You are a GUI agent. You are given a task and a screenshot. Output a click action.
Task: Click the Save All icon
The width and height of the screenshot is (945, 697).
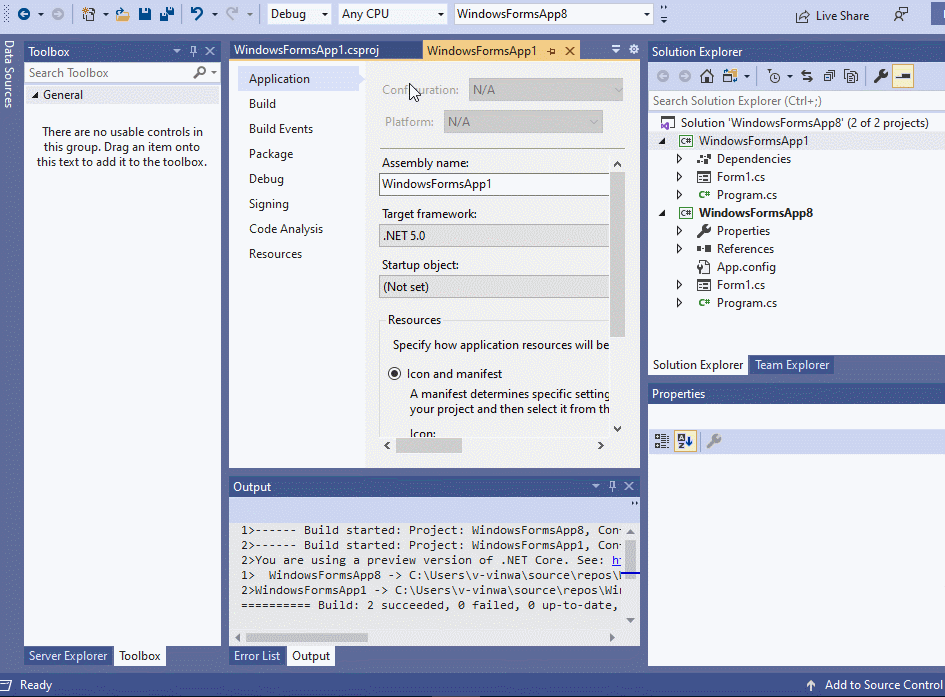coord(167,14)
